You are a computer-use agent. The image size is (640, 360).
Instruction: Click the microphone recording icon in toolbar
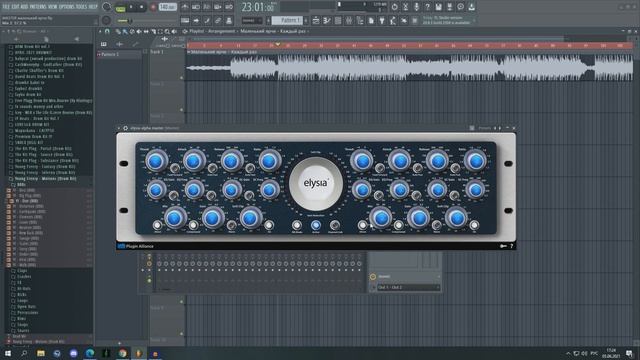416,7
